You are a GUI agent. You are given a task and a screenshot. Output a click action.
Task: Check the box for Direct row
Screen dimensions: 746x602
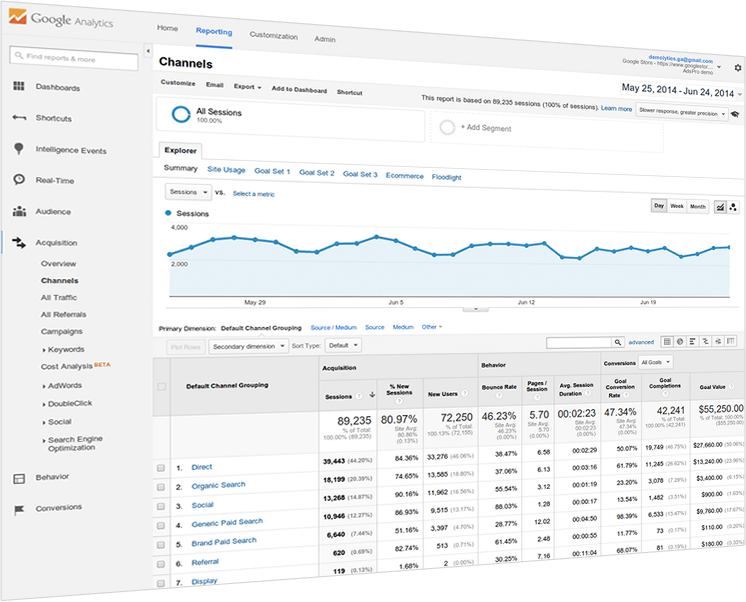pos(161,467)
